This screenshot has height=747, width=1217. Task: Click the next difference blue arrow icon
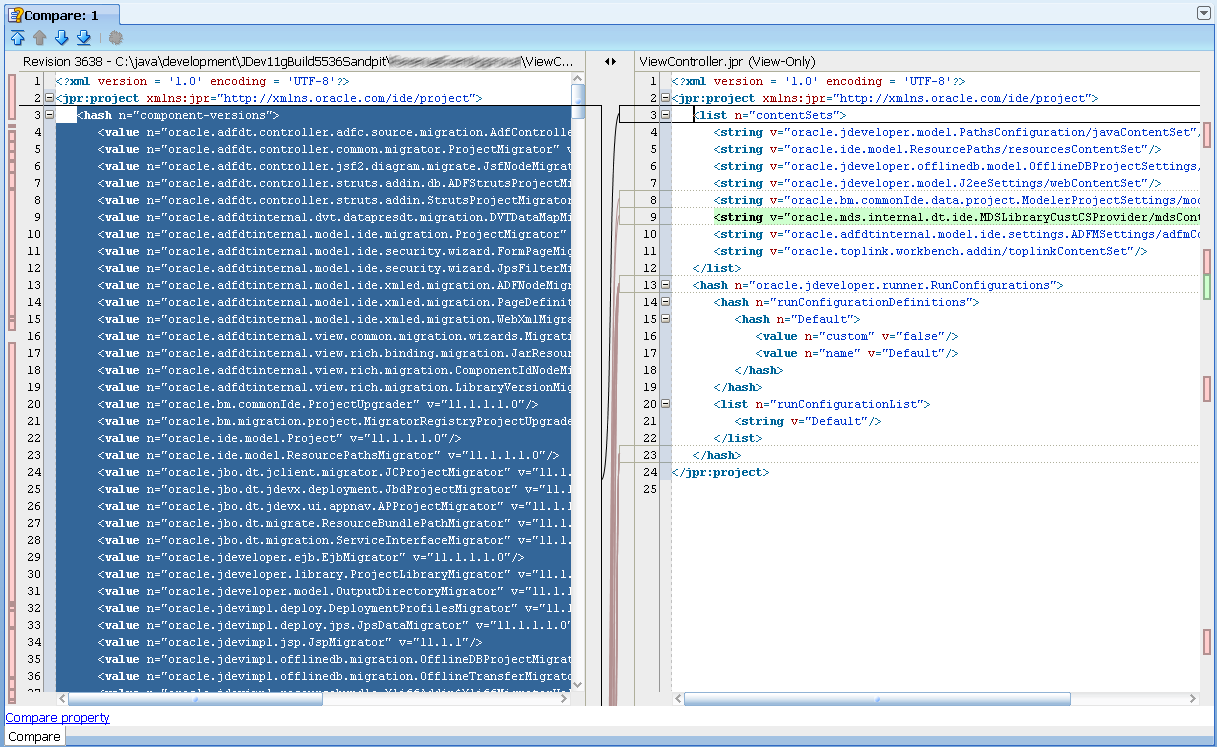point(60,36)
